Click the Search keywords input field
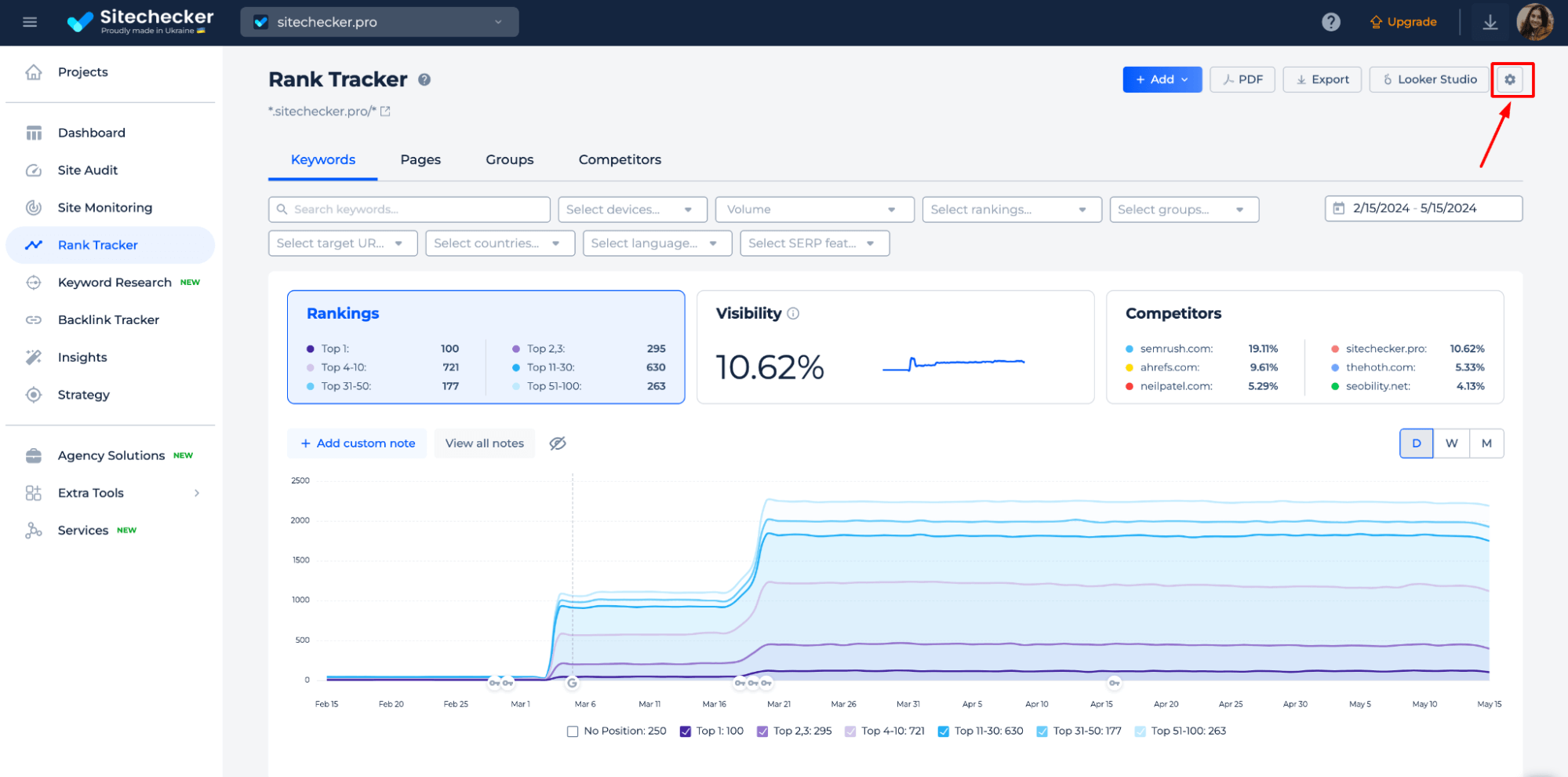 pyautogui.click(x=409, y=210)
